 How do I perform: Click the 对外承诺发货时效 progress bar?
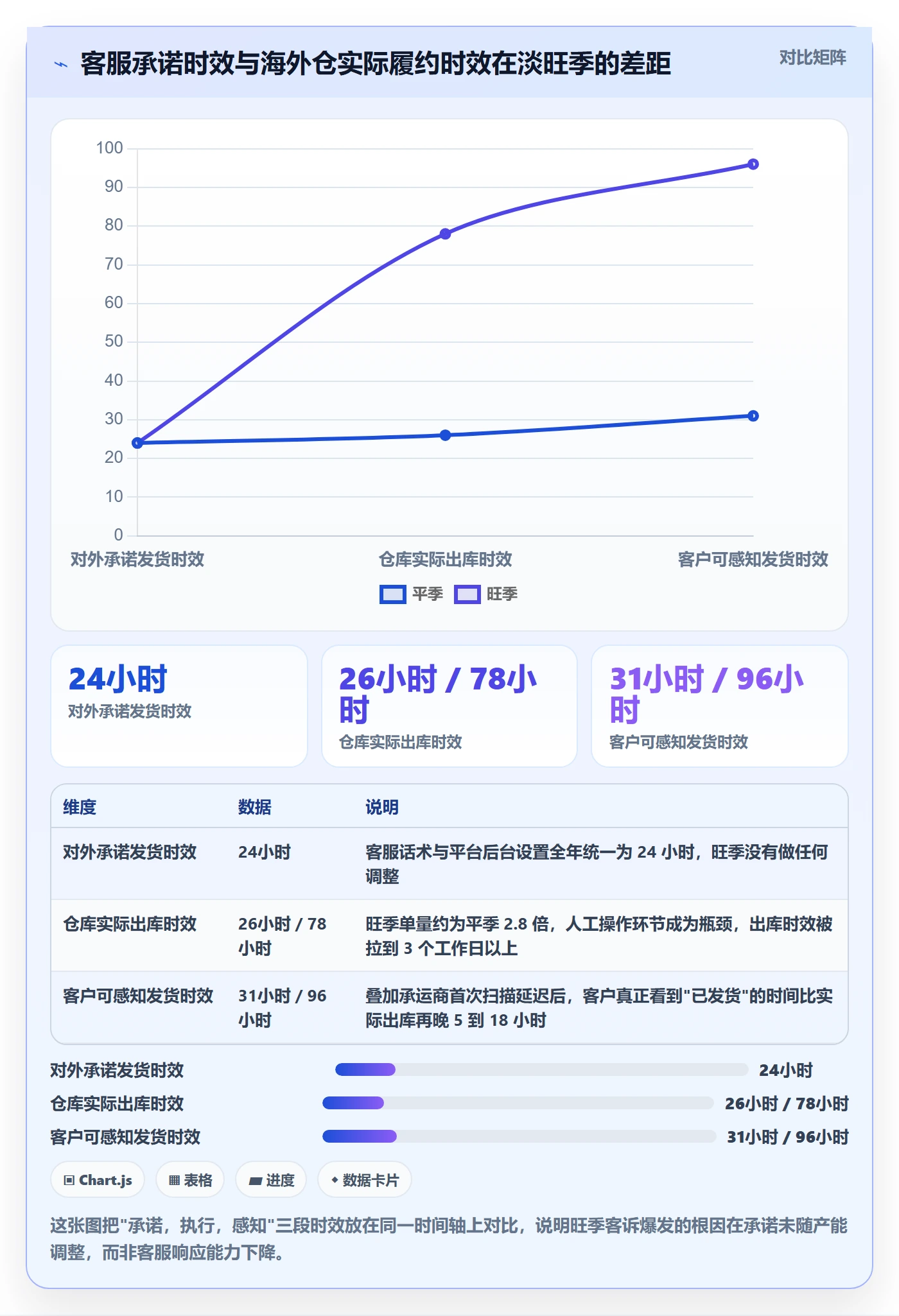pyautogui.click(x=541, y=1069)
